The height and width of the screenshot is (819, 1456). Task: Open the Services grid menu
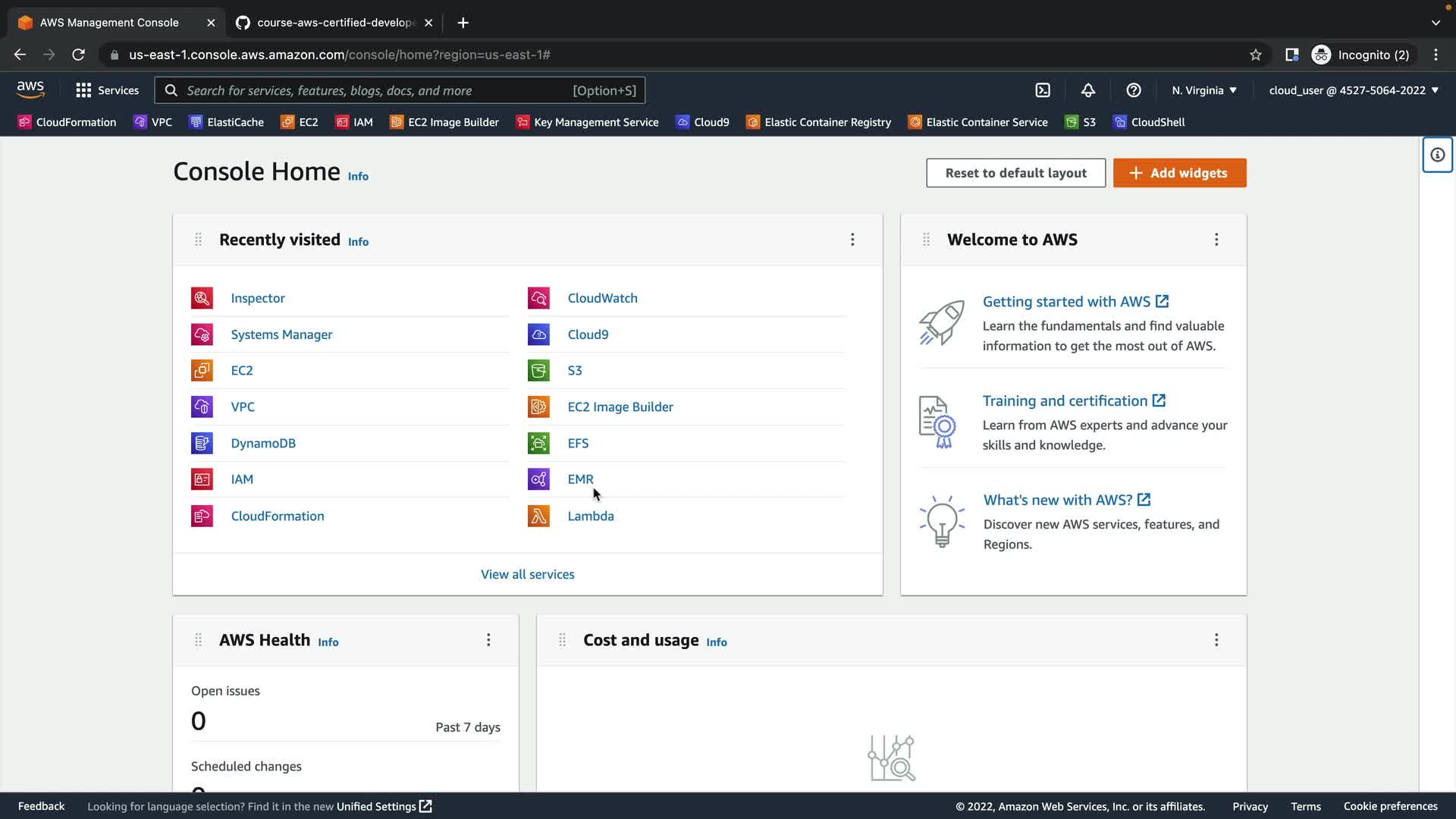pos(107,90)
